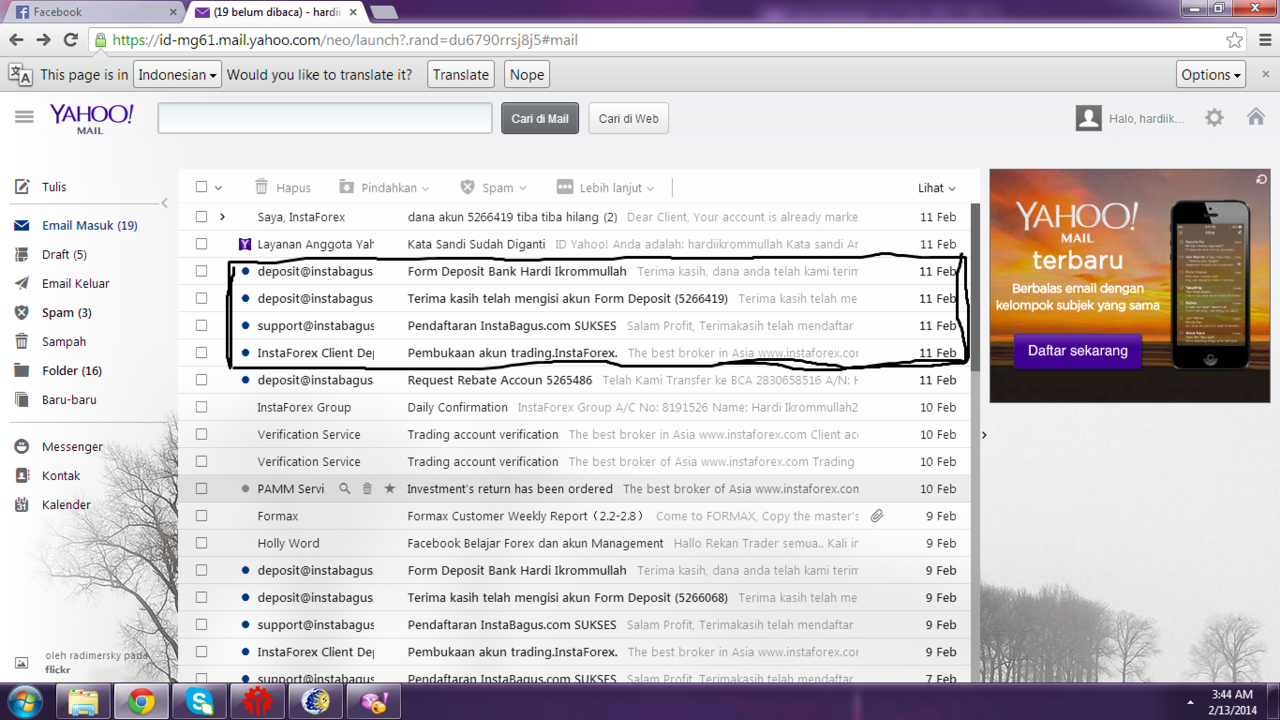Click the mail search input field
The width and height of the screenshot is (1280, 720).
[325, 118]
